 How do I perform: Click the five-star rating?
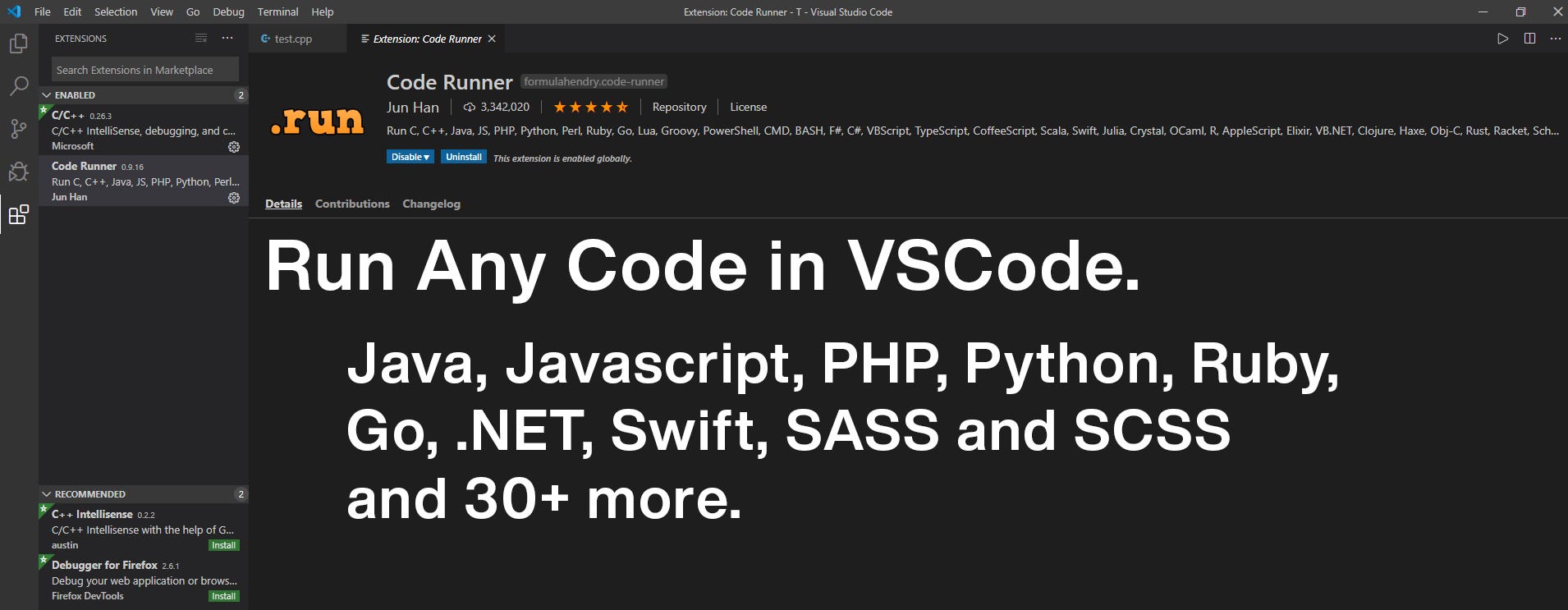pyautogui.click(x=590, y=107)
